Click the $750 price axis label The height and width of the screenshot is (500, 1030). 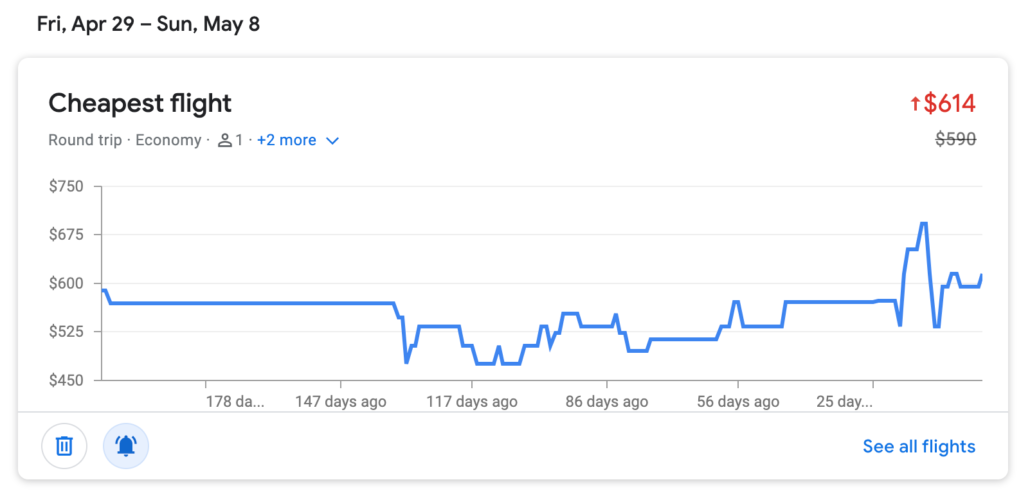[x=69, y=187]
